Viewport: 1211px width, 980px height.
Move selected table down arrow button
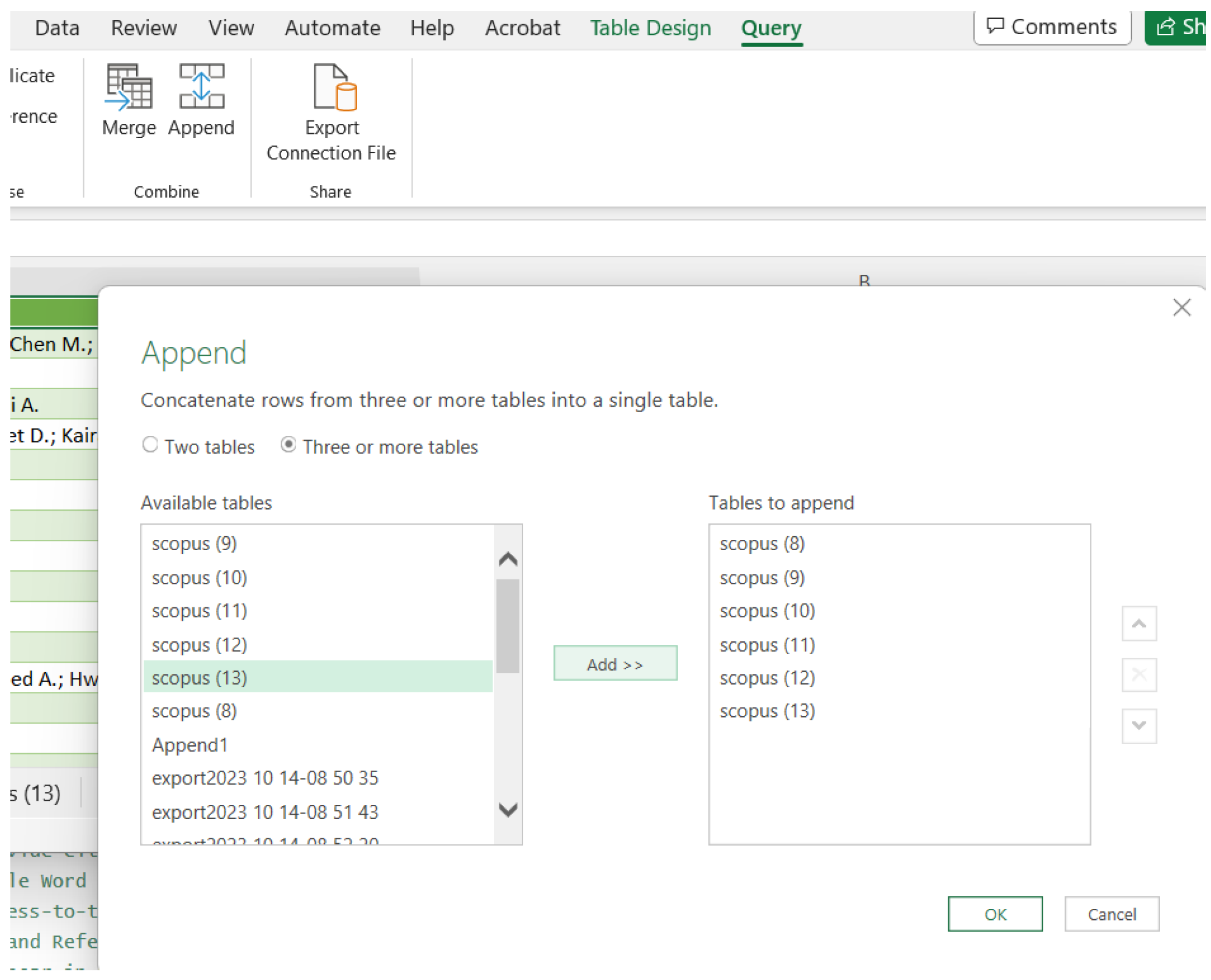1139,725
